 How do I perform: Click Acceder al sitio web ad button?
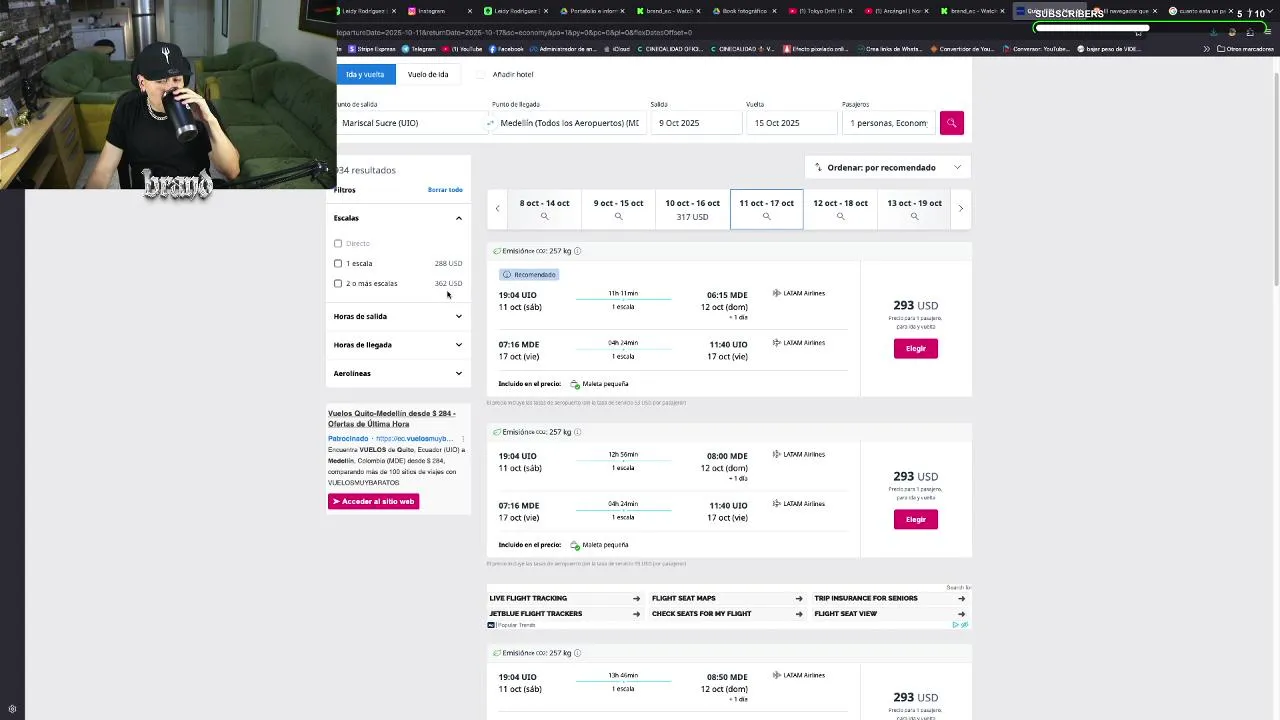tap(373, 501)
